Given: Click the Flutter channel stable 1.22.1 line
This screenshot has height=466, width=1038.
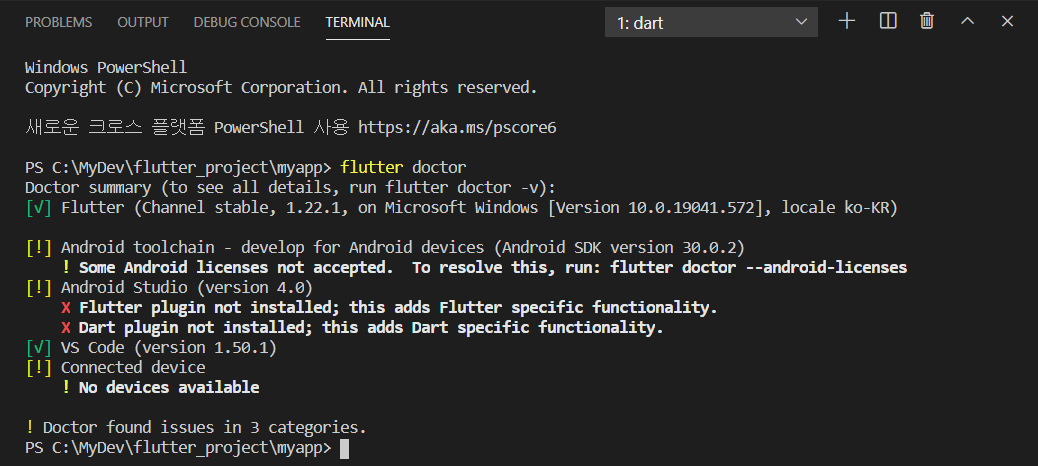Looking at the screenshot, I should (x=461, y=208).
